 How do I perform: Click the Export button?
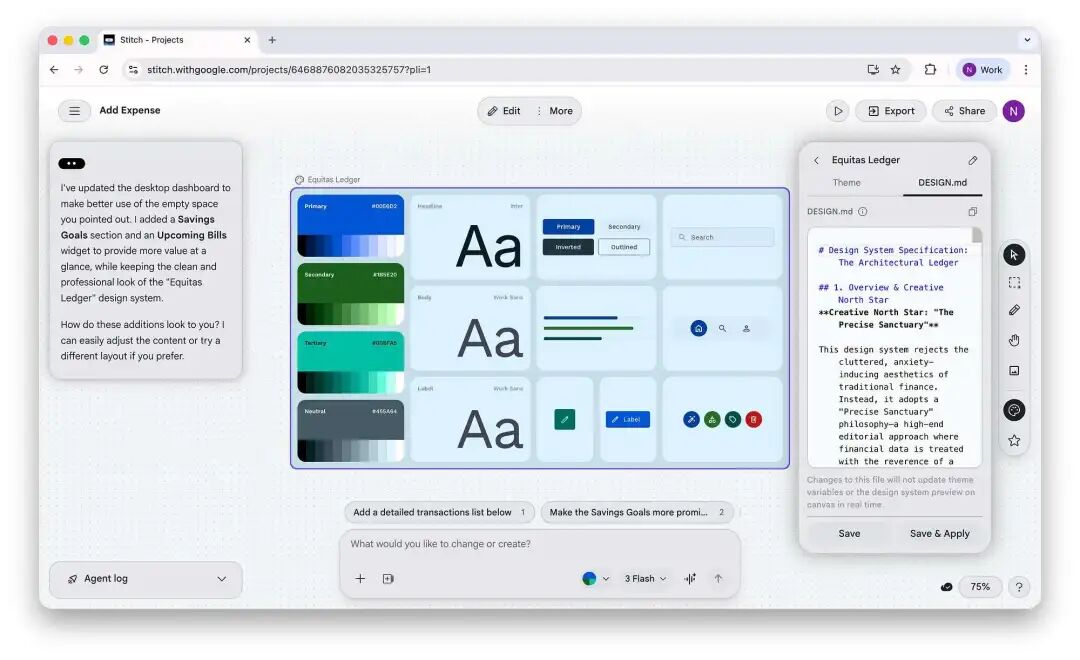pos(891,111)
